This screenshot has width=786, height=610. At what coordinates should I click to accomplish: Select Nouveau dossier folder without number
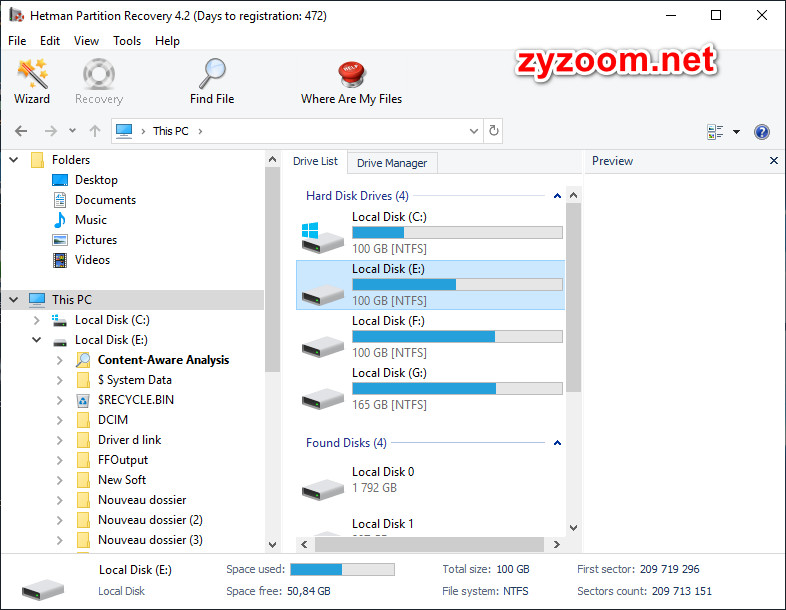[x=142, y=500]
